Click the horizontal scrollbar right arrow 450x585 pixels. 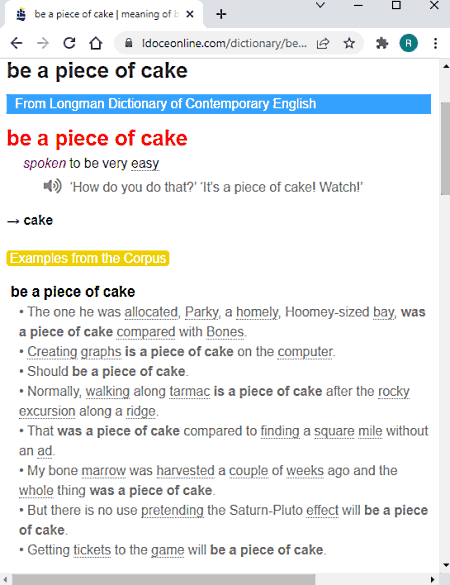click(x=432, y=580)
